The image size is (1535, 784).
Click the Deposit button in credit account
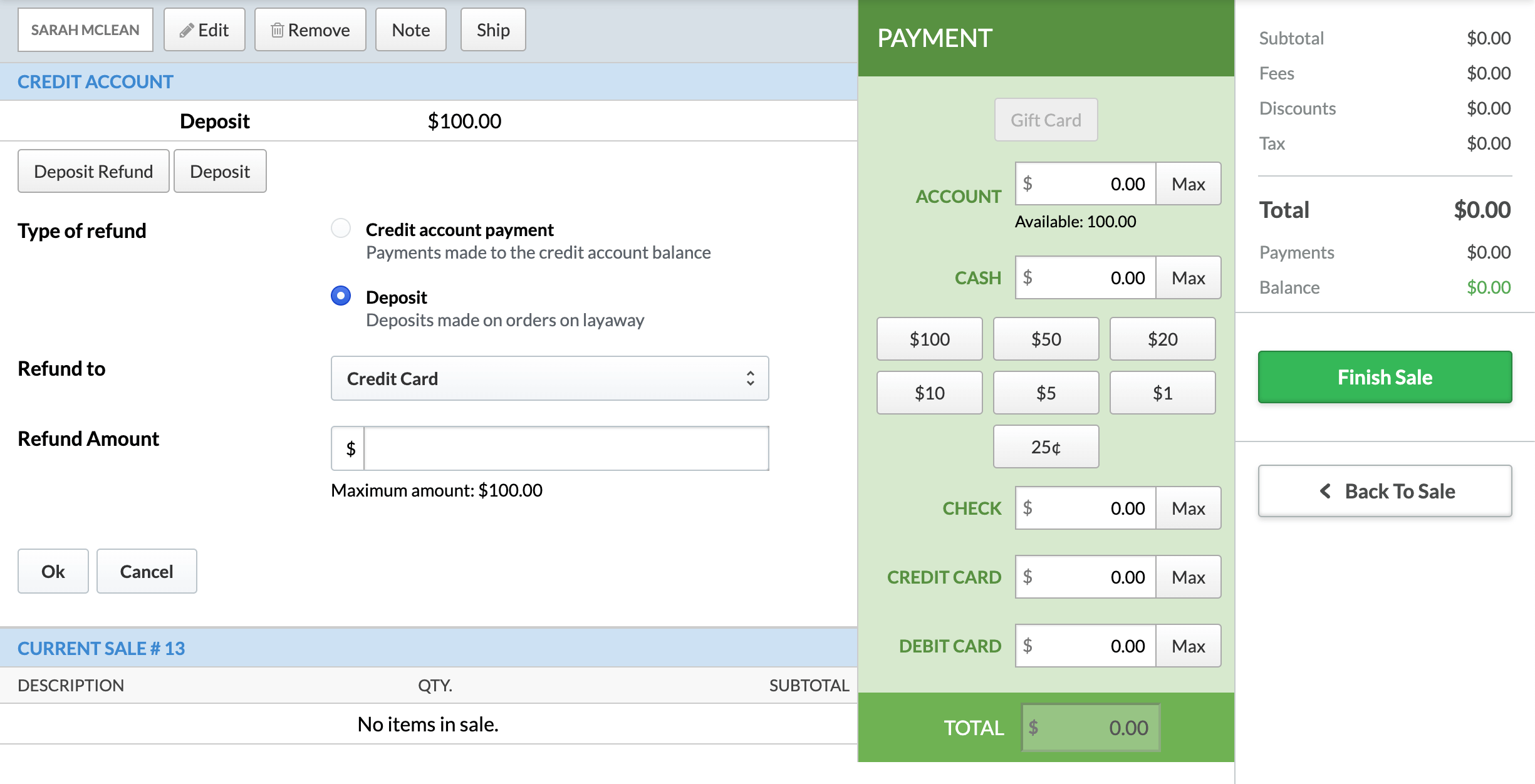pyautogui.click(x=220, y=171)
